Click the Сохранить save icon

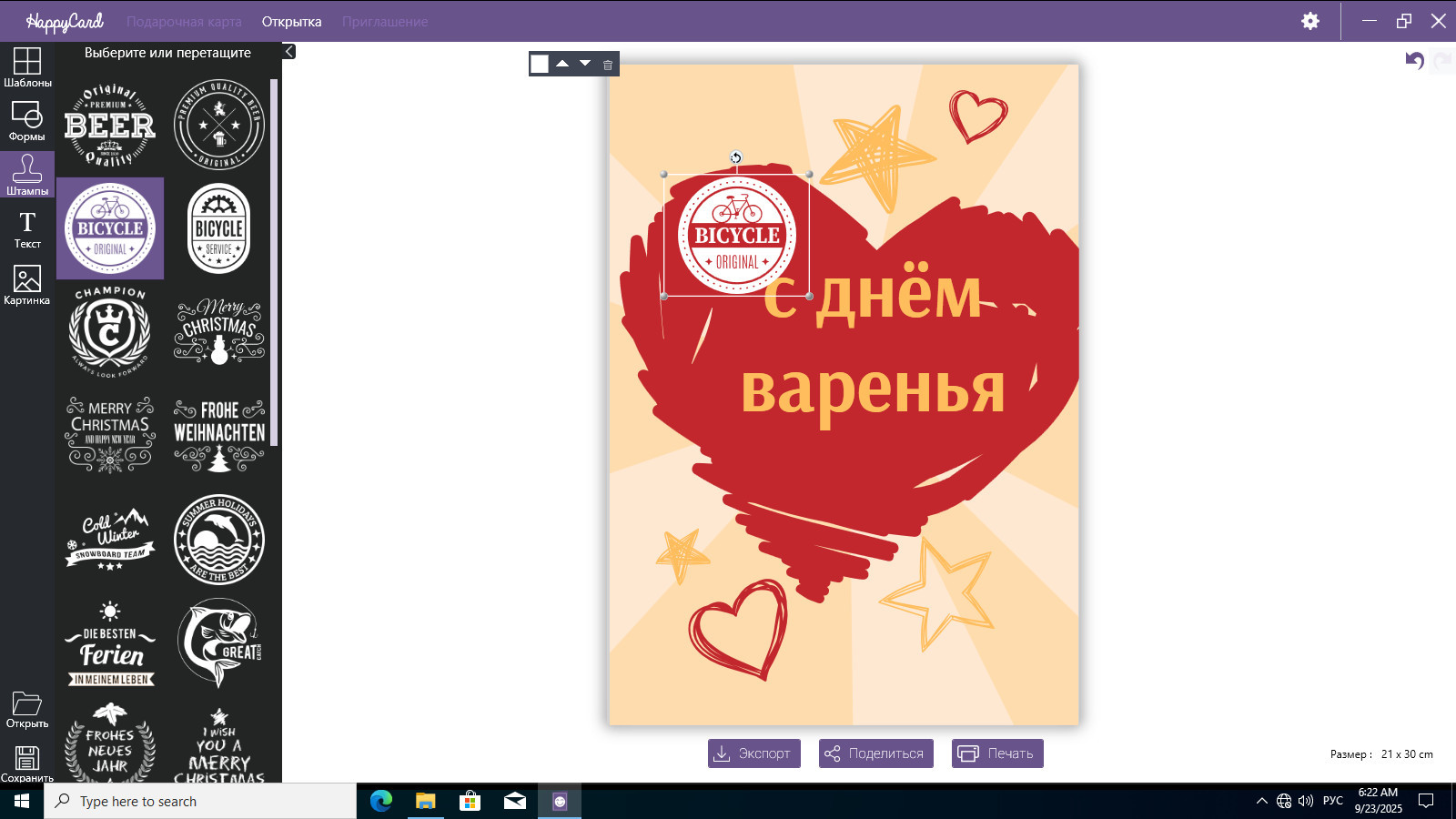pyautogui.click(x=27, y=763)
